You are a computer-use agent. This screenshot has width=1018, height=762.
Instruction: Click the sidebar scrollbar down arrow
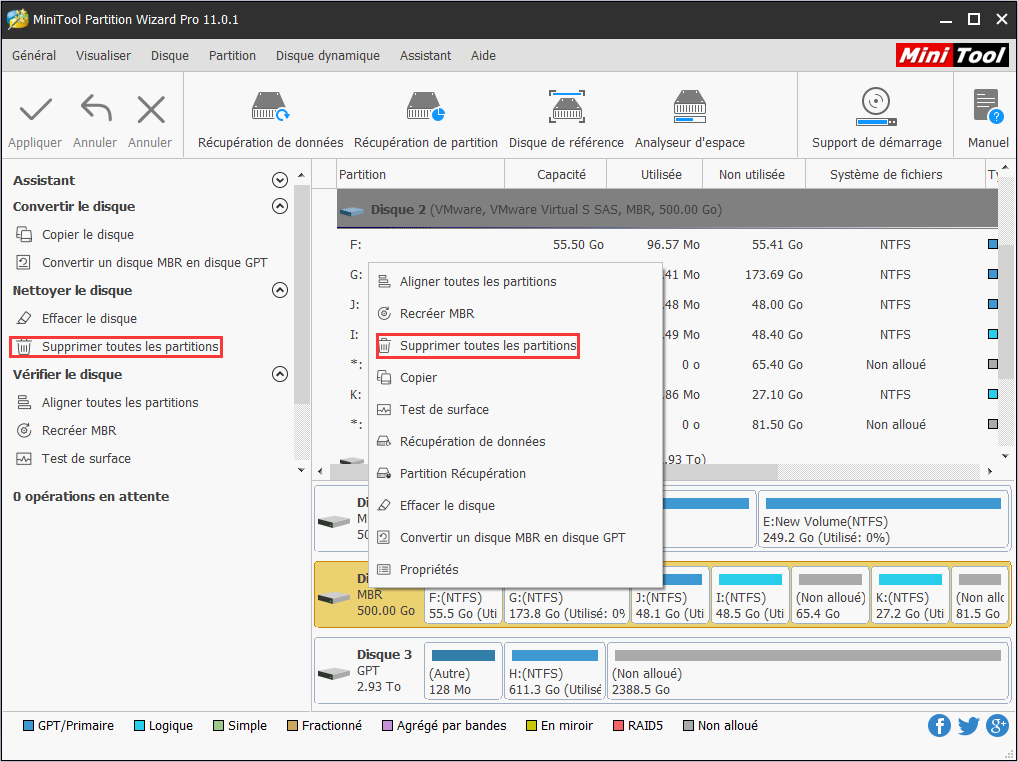coord(301,470)
